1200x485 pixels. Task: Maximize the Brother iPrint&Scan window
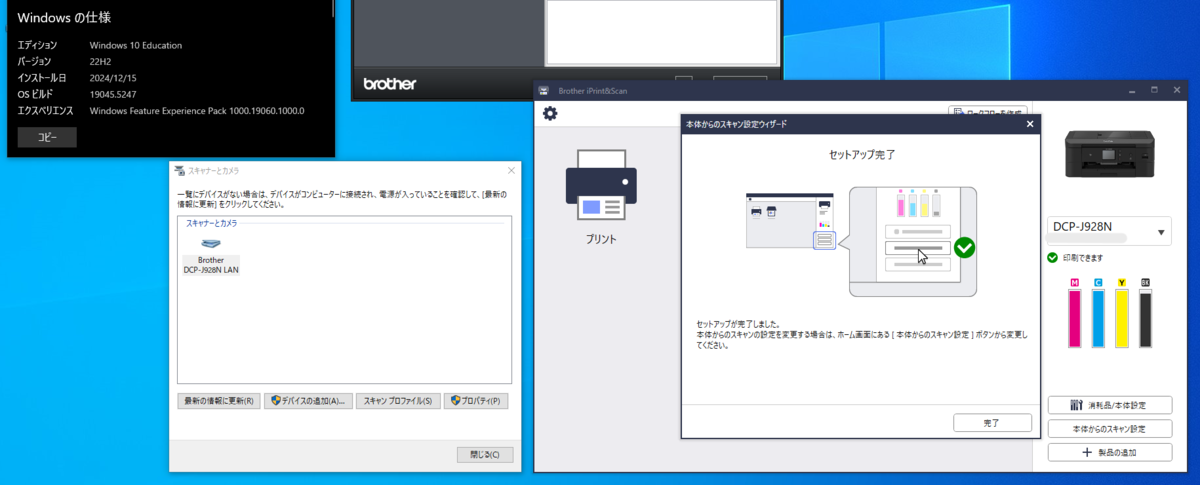pyautogui.click(x=1153, y=91)
